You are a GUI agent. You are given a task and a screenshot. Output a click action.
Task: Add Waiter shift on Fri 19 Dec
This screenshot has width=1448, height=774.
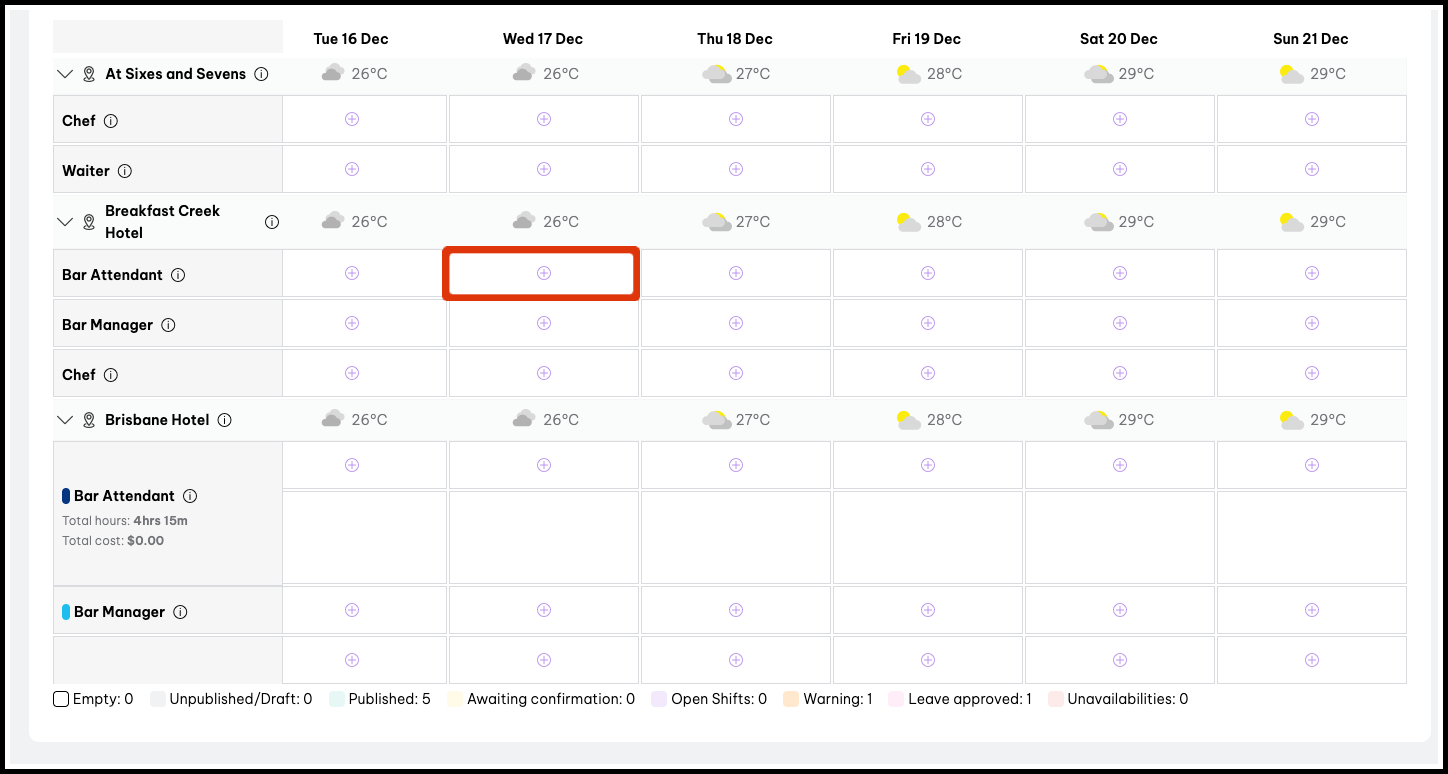pyautogui.click(x=928, y=169)
